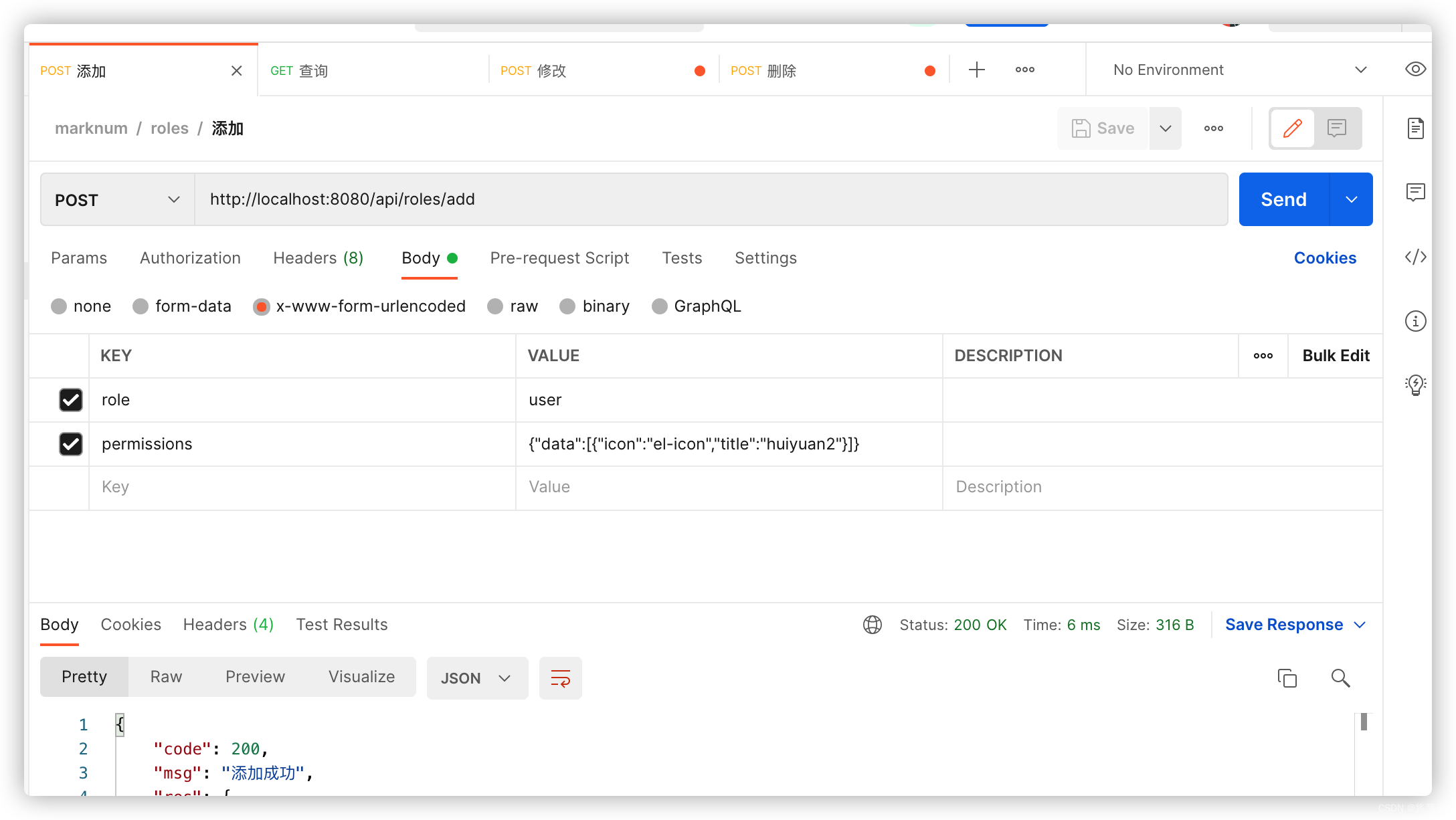Image resolution: width=1456 pixels, height=820 pixels.
Task: Open search in the response body
Action: (x=1340, y=678)
